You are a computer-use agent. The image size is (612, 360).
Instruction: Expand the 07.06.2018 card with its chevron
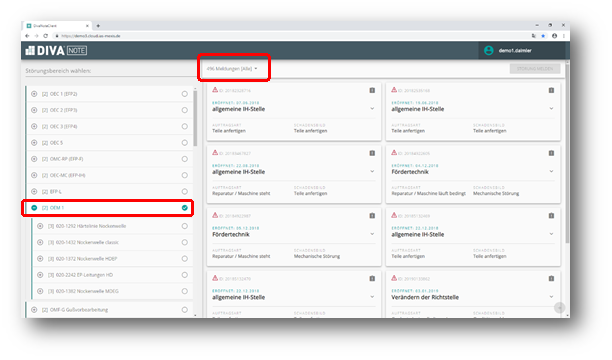[372, 109]
